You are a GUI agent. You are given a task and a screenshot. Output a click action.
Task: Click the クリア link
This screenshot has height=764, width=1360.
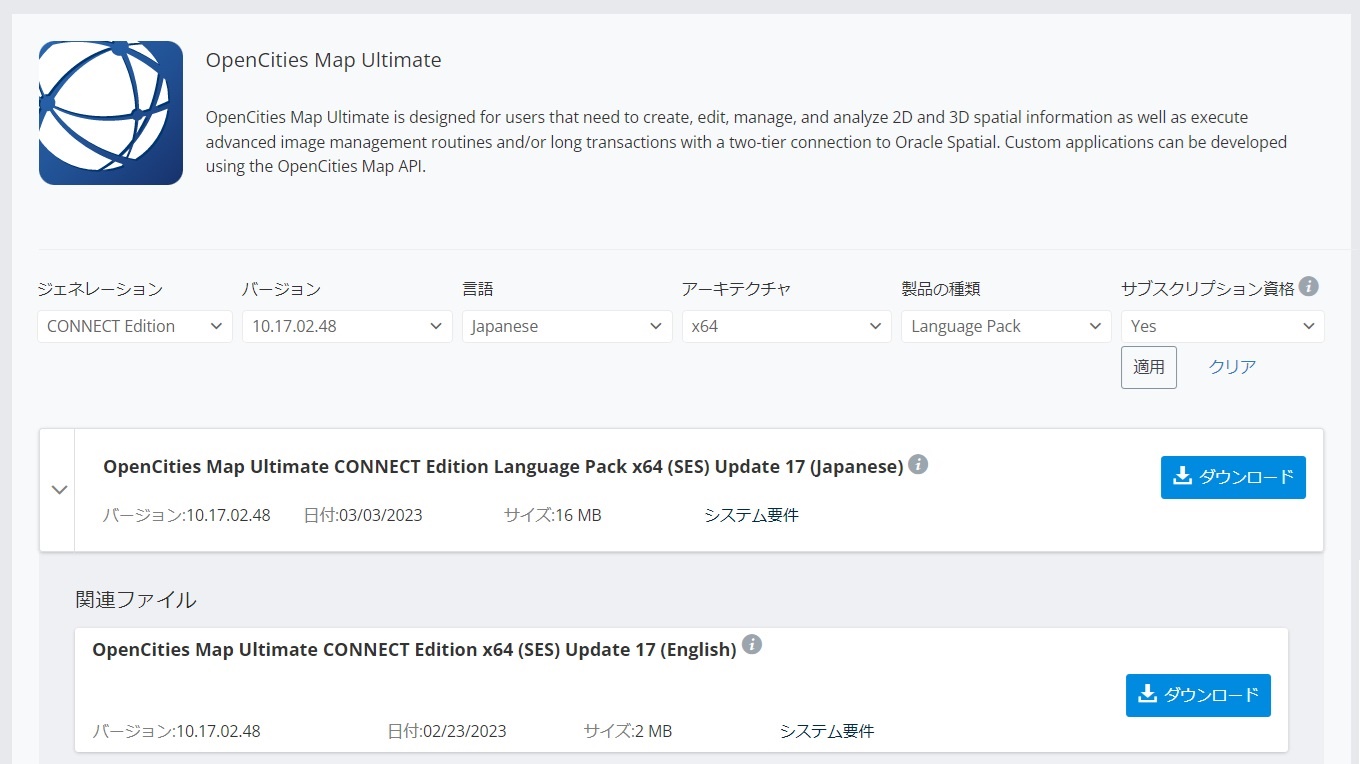(x=1232, y=367)
